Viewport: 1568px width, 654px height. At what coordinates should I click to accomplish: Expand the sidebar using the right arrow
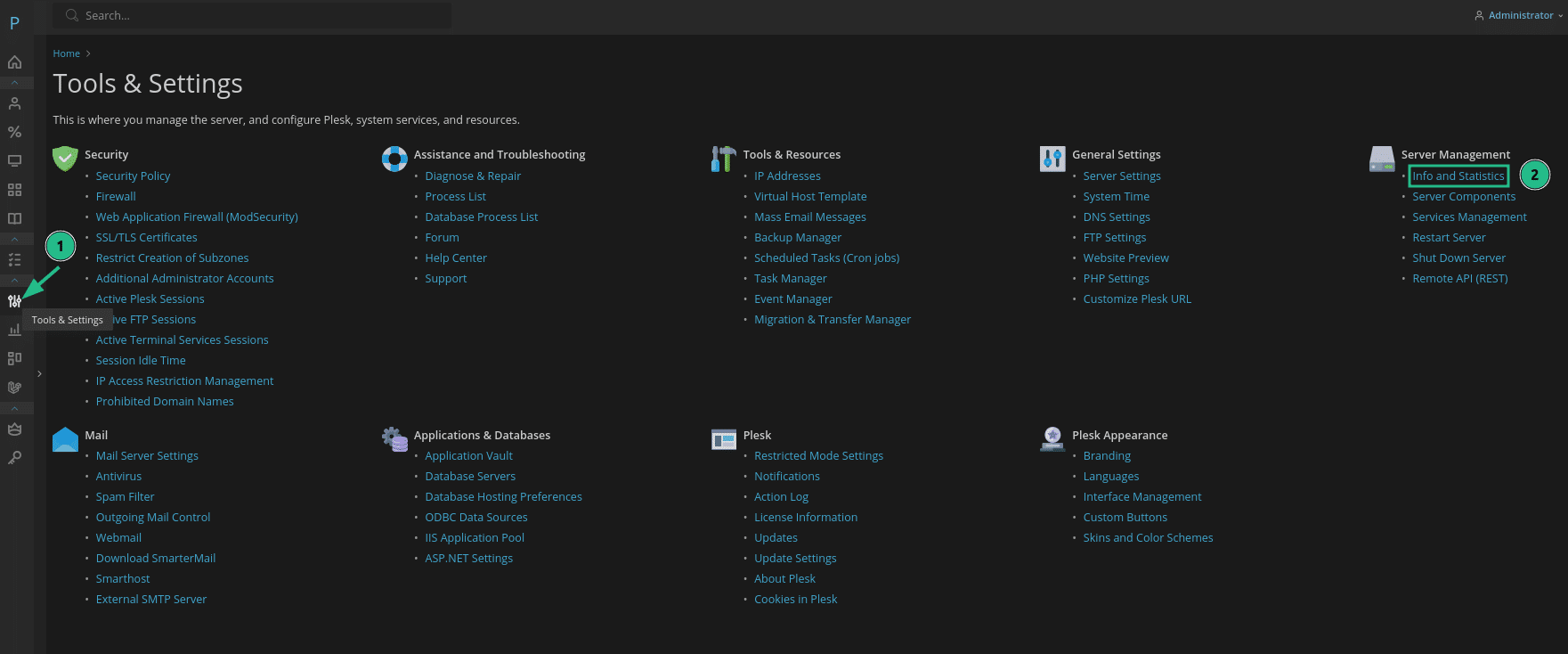40,374
